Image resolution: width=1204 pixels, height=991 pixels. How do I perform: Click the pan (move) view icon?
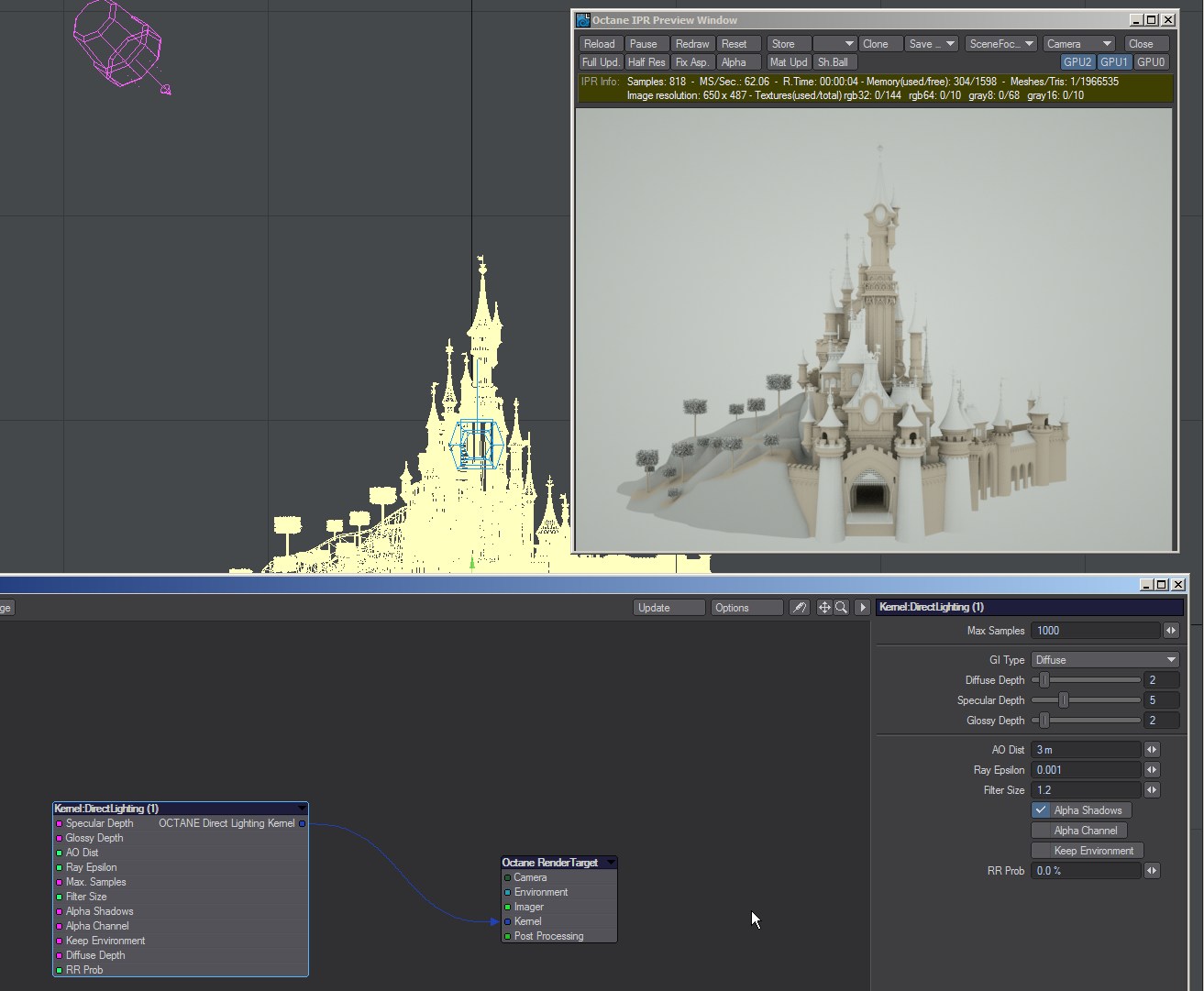click(x=824, y=607)
